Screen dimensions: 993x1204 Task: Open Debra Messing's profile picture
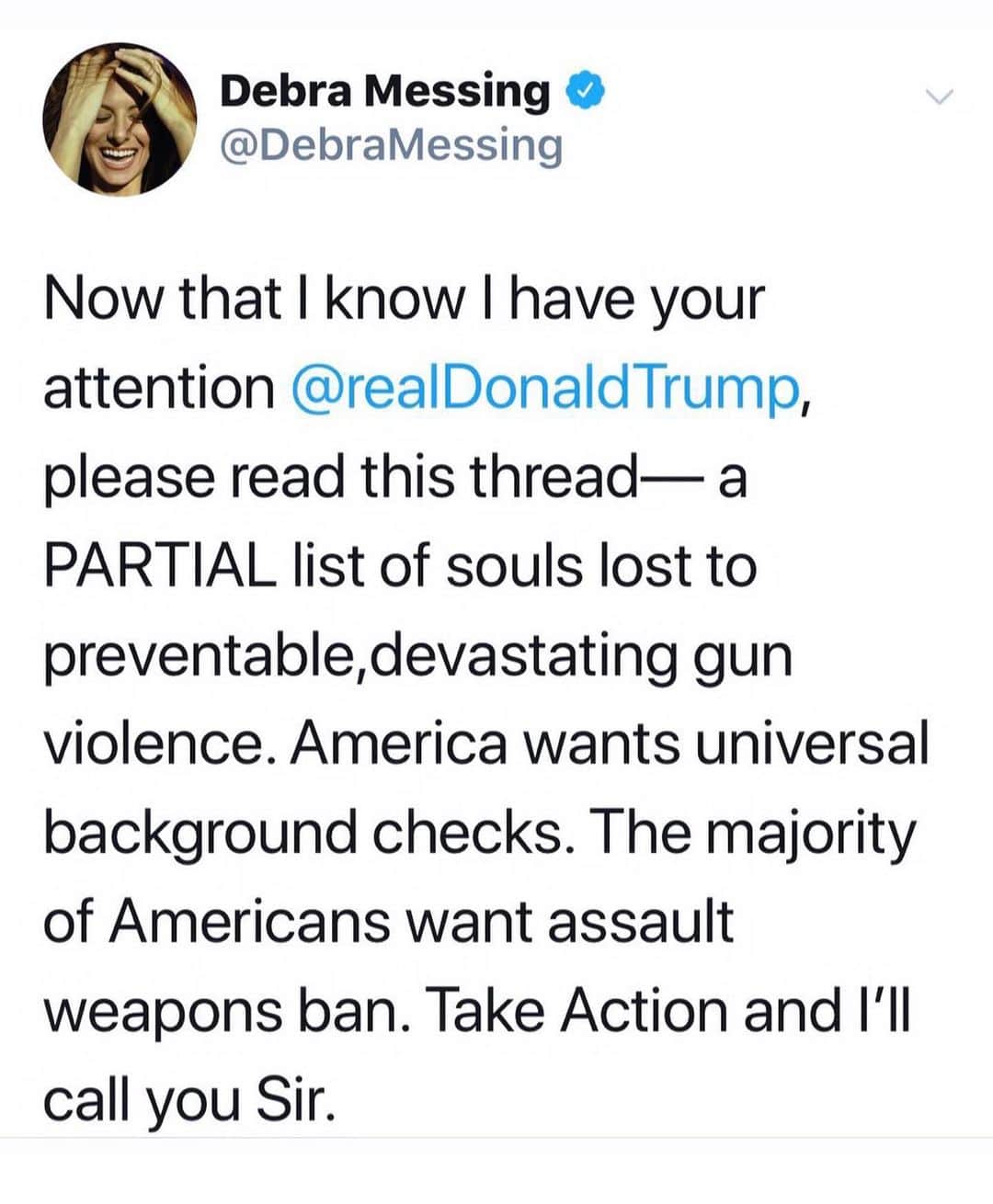120,119
